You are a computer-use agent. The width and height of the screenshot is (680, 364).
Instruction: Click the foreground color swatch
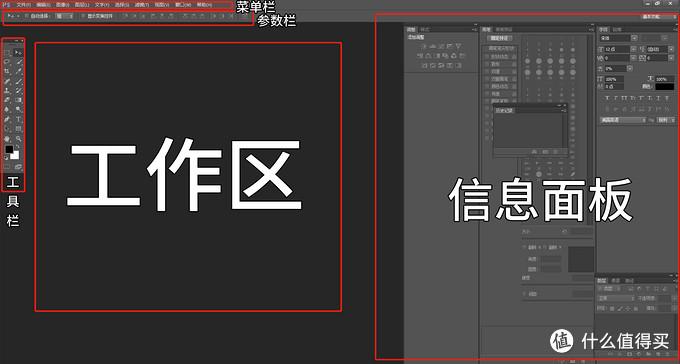[x=9, y=149]
